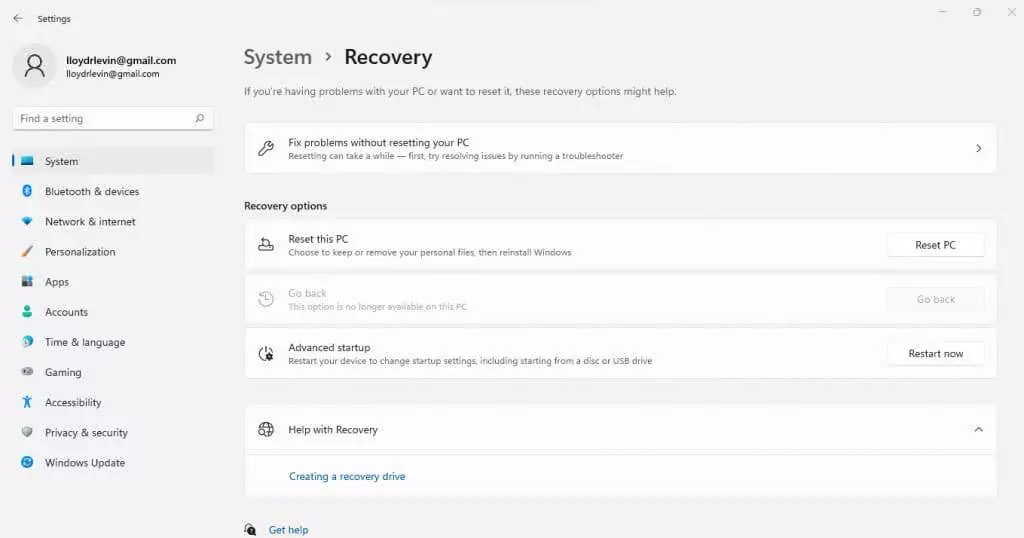The image size is (1024, 538).
Task: Click the Help with Recovery globe icon
Action: pyautogui.click(x=266, y=429)
